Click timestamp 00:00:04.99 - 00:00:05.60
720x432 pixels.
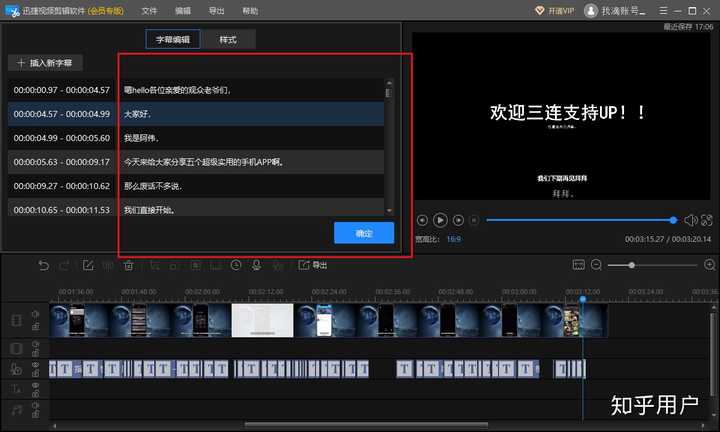click(62, 138)
